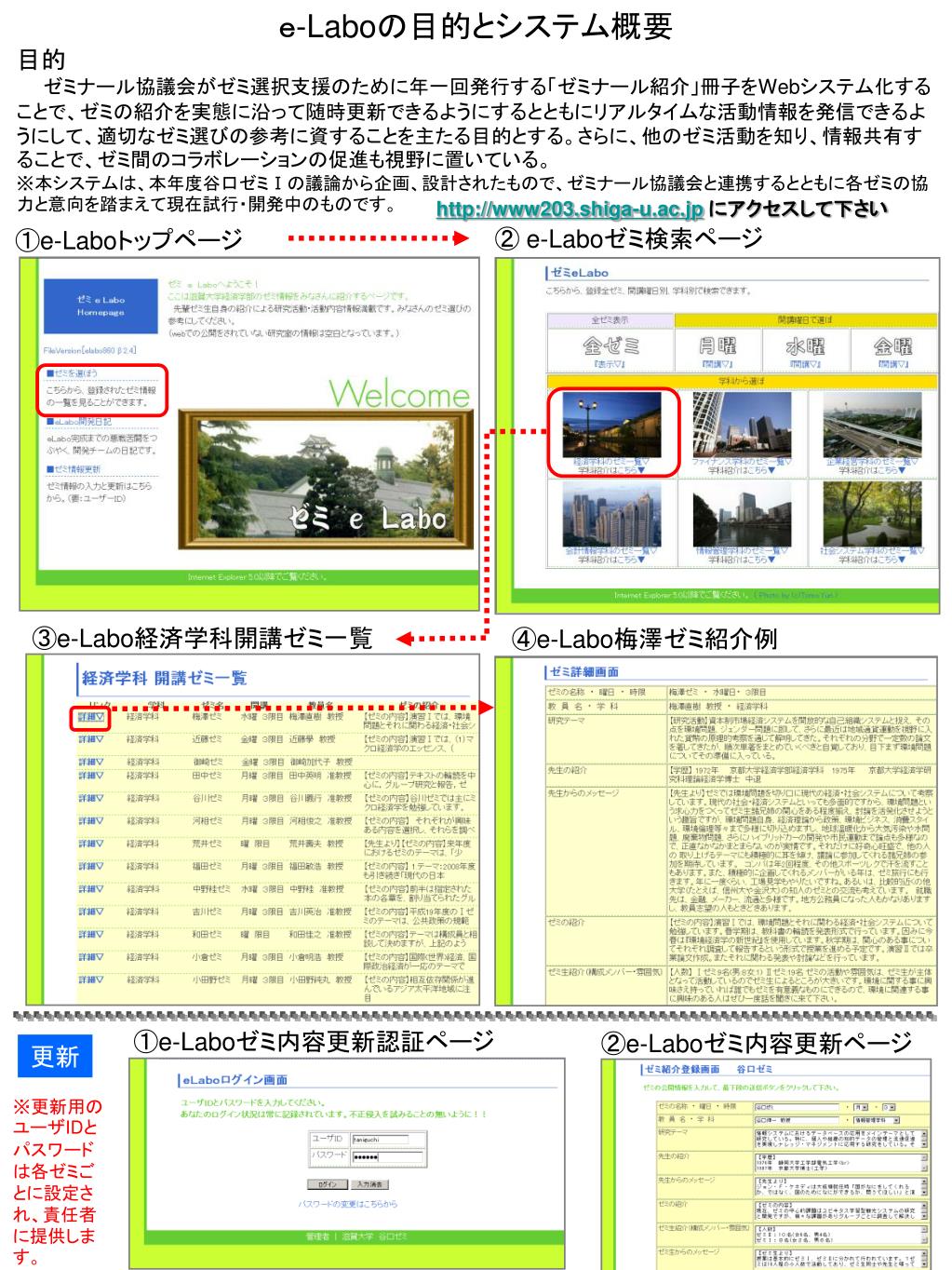Expand 詳細▽ for 田中ゼミ row

(90, 776)
